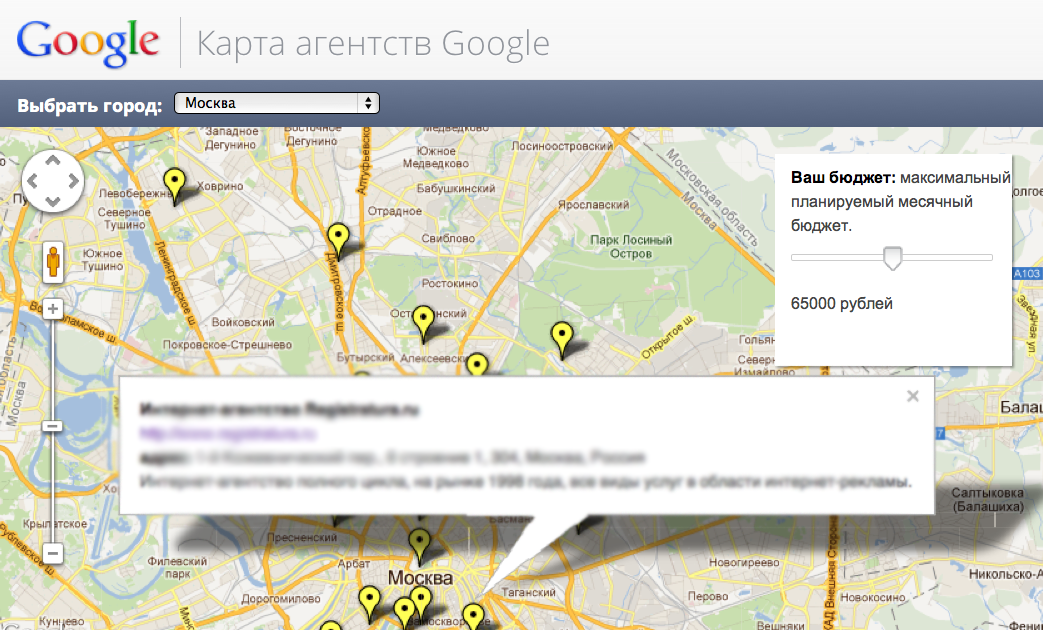This screenshot has height=630, width=1043.
Task: Click the Парк Лосиный Остров label
Action: coord(631,247)
